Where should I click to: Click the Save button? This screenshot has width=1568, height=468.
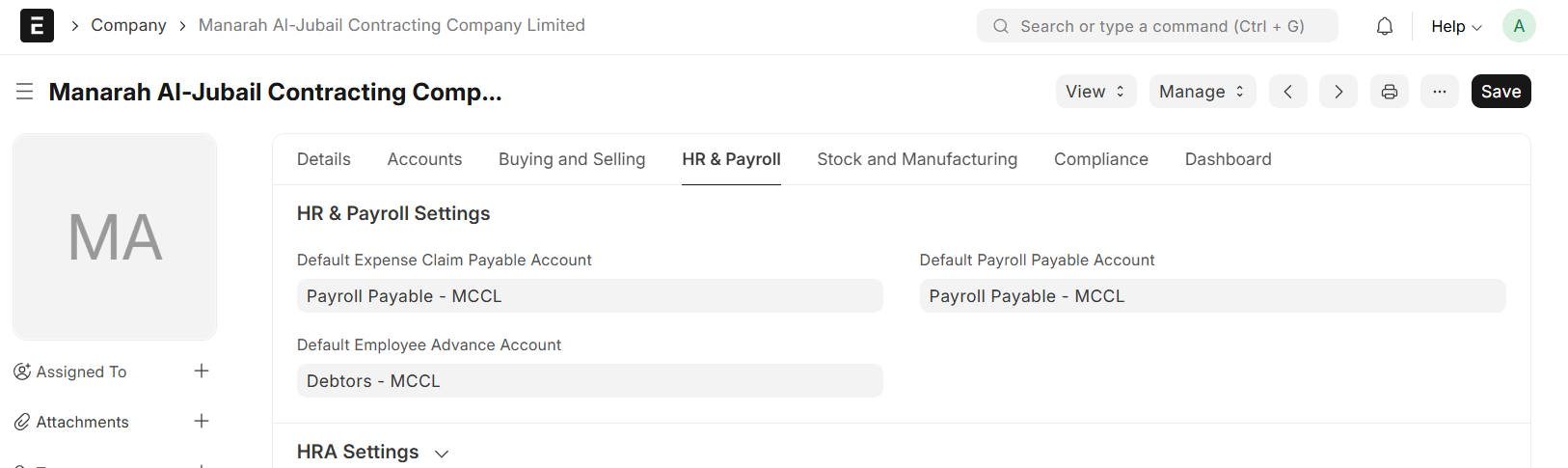point(1500,92)
